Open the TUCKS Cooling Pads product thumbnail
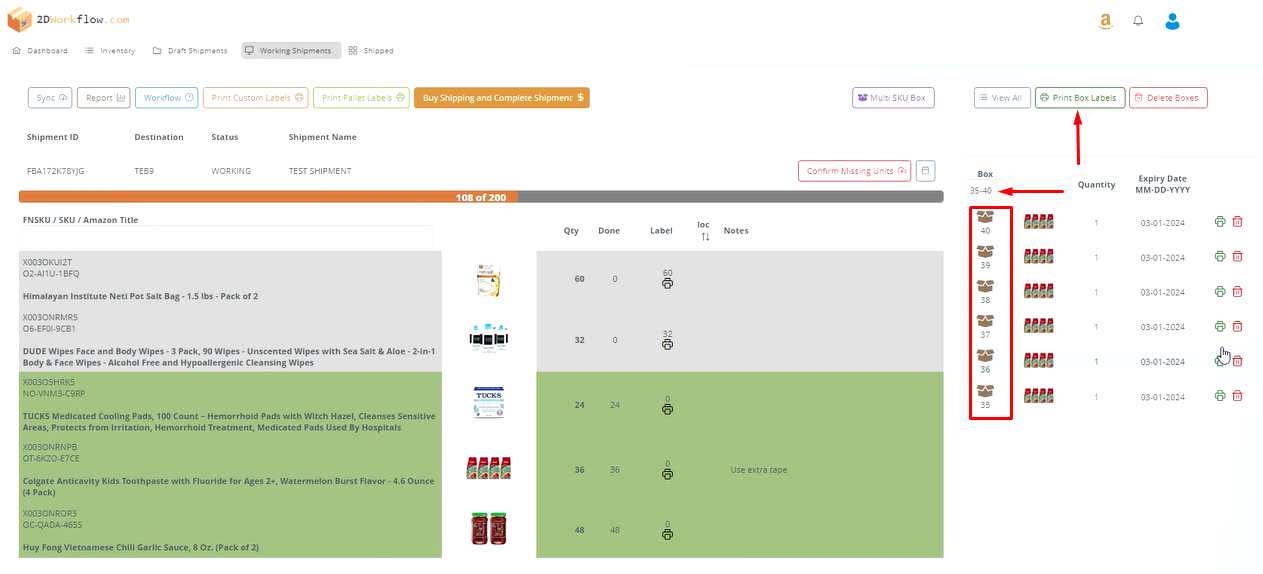 tap(488, 402)
